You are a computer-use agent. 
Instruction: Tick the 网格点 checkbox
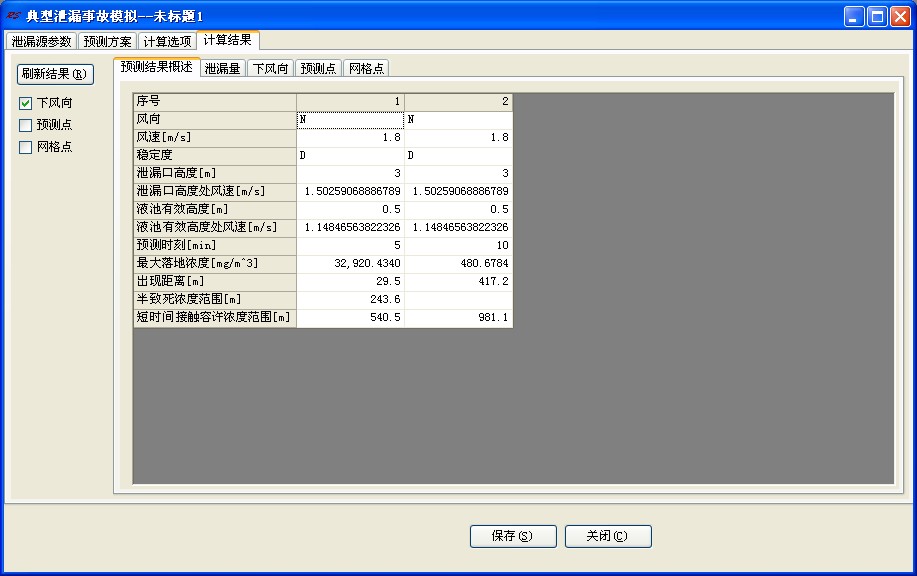pyautogui.click(x=25, y=147)
